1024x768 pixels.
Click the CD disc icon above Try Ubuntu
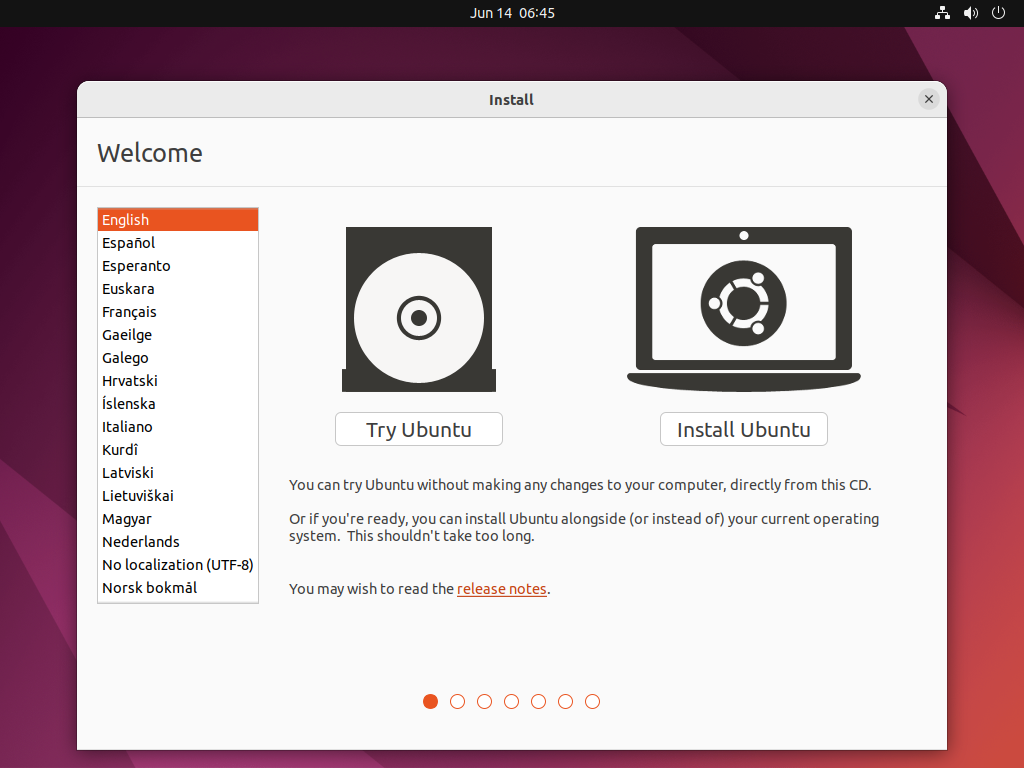click(419, 310)
